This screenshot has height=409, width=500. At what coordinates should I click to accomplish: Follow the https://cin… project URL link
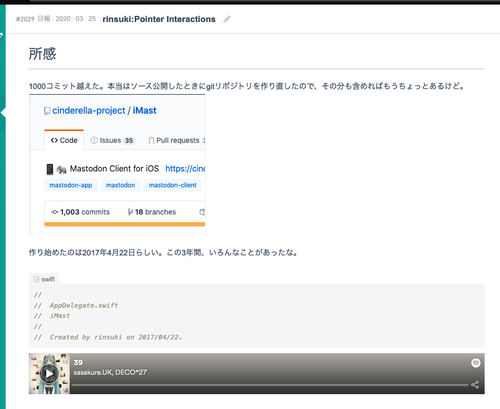(x=185, y=169)
